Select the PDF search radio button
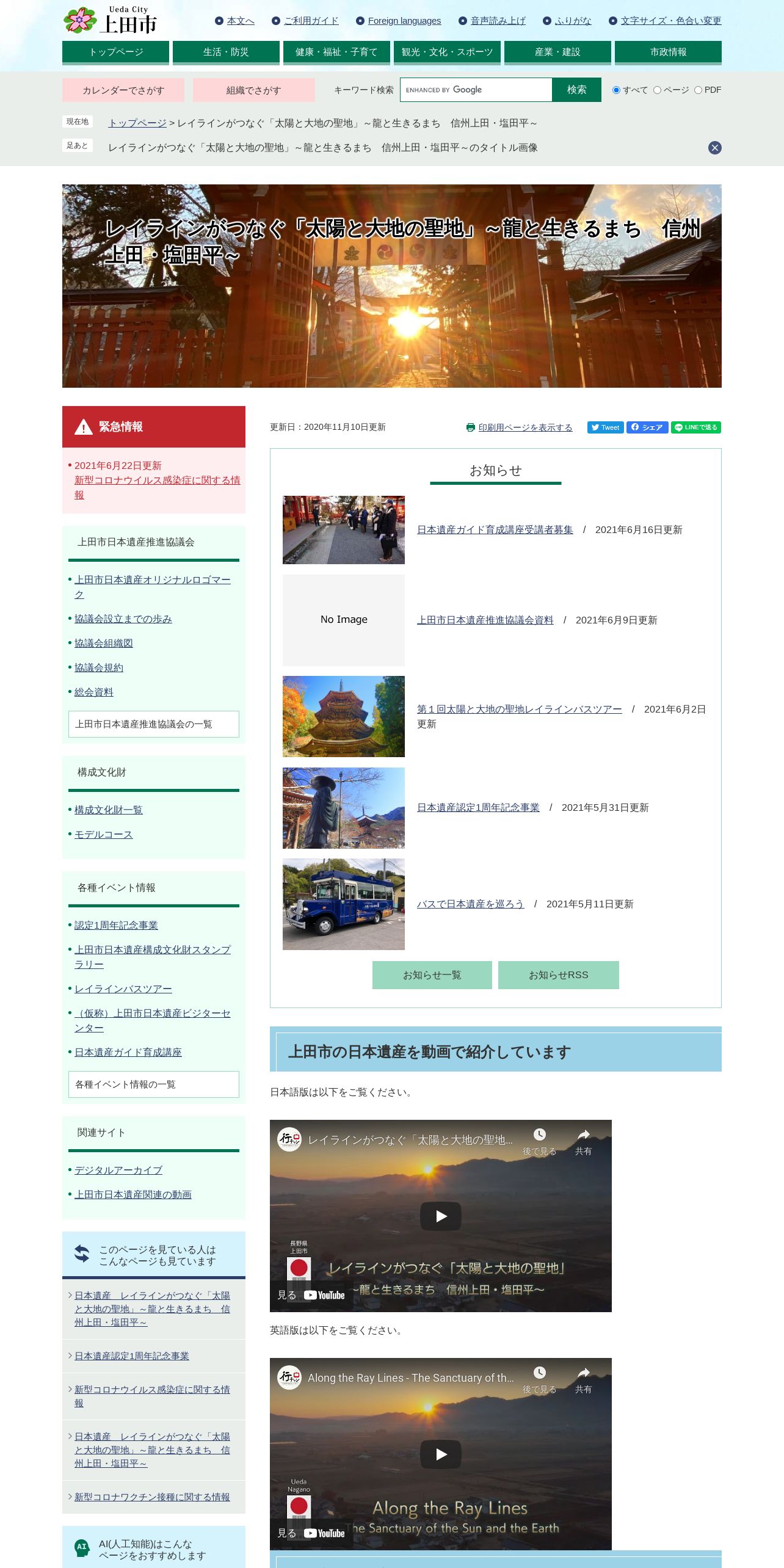Screen dimensions: 784x1568 pyautogui.click(x=698, y=90)
